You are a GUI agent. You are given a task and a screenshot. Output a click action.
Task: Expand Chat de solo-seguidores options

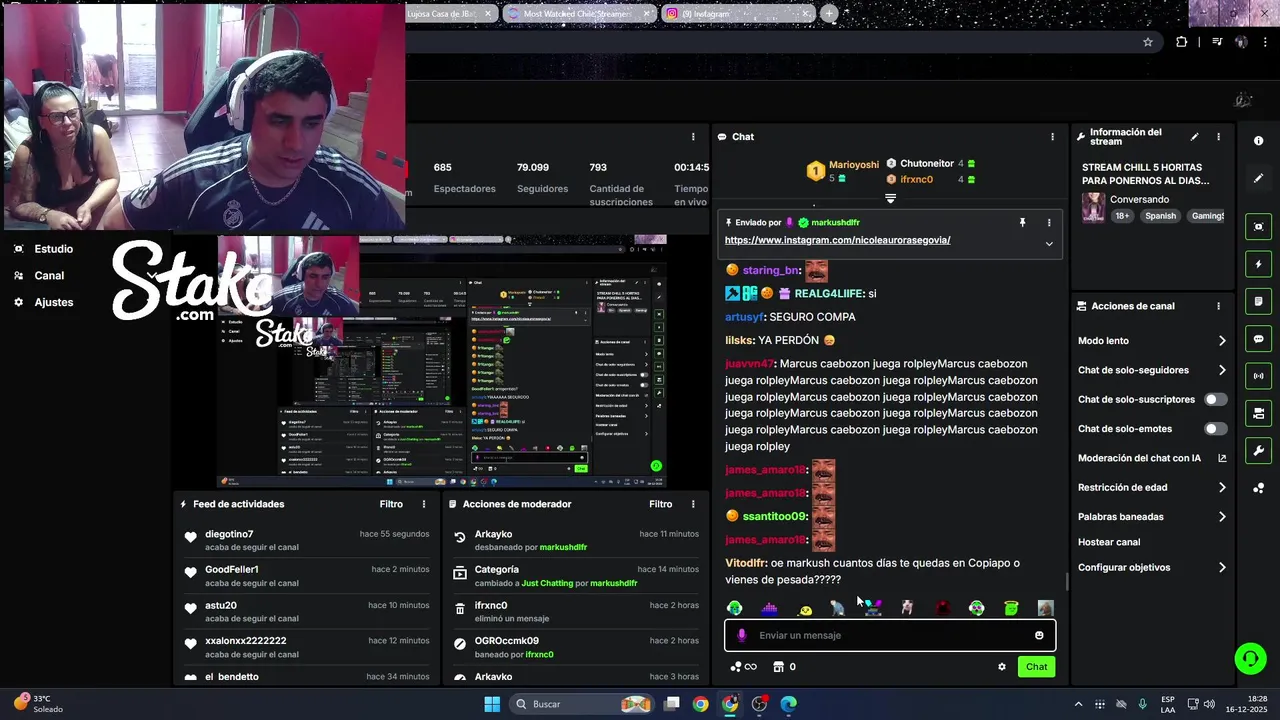1222,370
